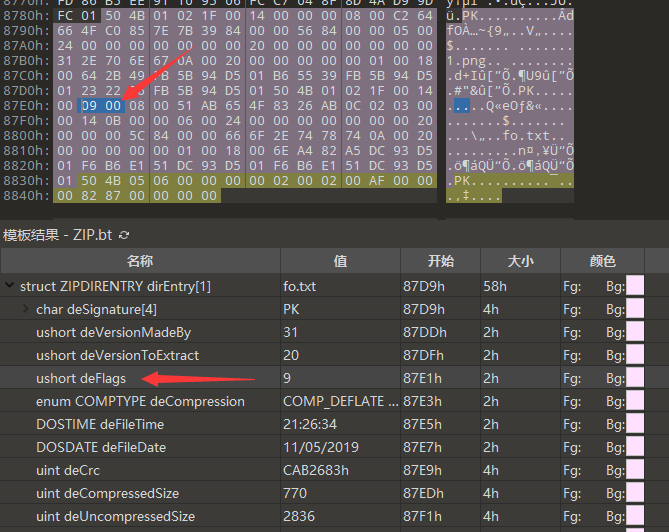
Task: Click the 名称 column header
Action: pos(140,261)
